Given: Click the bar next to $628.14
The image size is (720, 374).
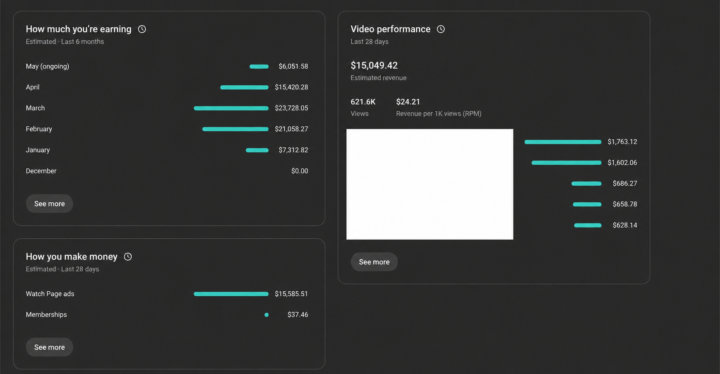Looking at the screenshot, I should point(588,225).
